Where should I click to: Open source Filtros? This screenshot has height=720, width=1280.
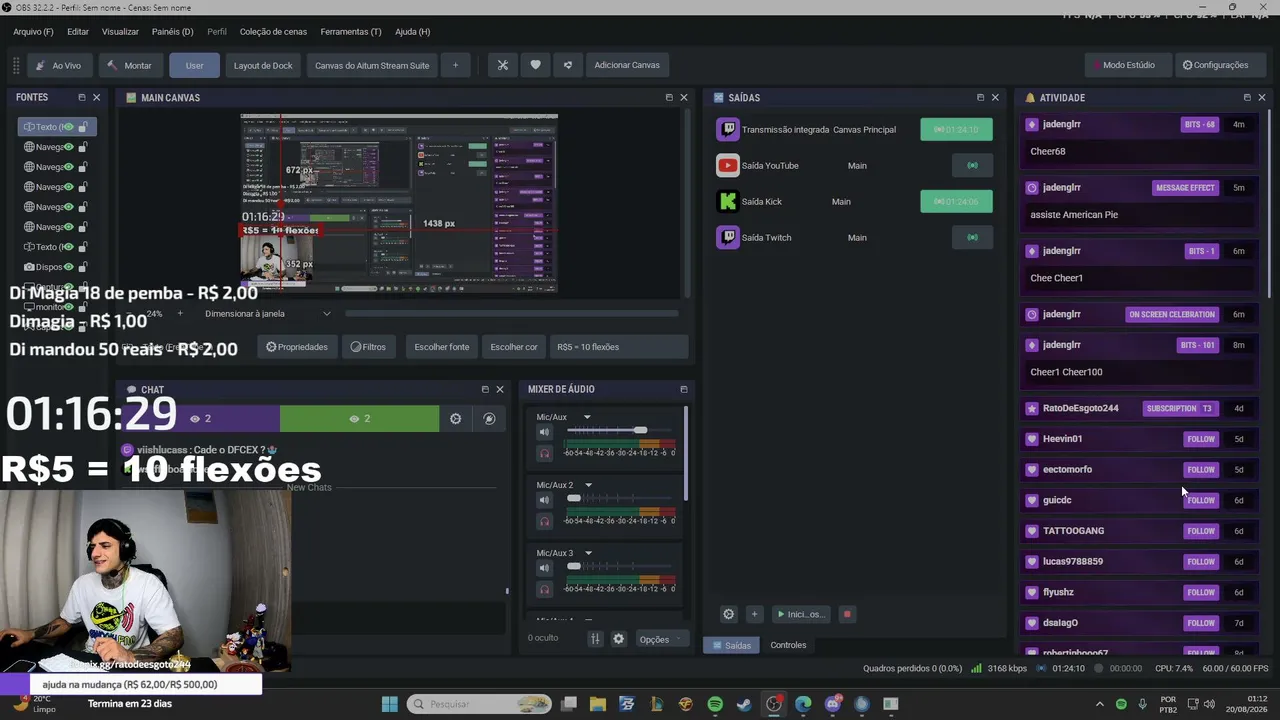click(368, 347)
